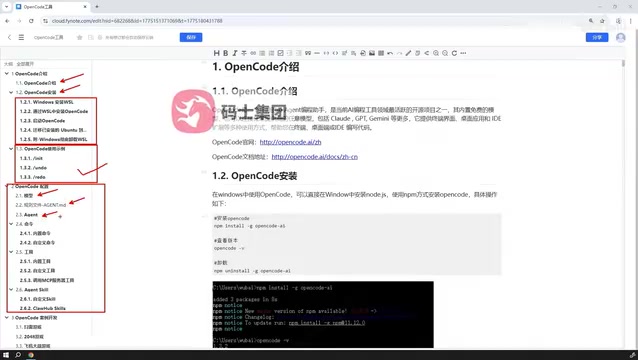Screen dimensions: 638x360
Task: Jump to '1.3.1. /init' outline item
Action: tap(31, 158)
